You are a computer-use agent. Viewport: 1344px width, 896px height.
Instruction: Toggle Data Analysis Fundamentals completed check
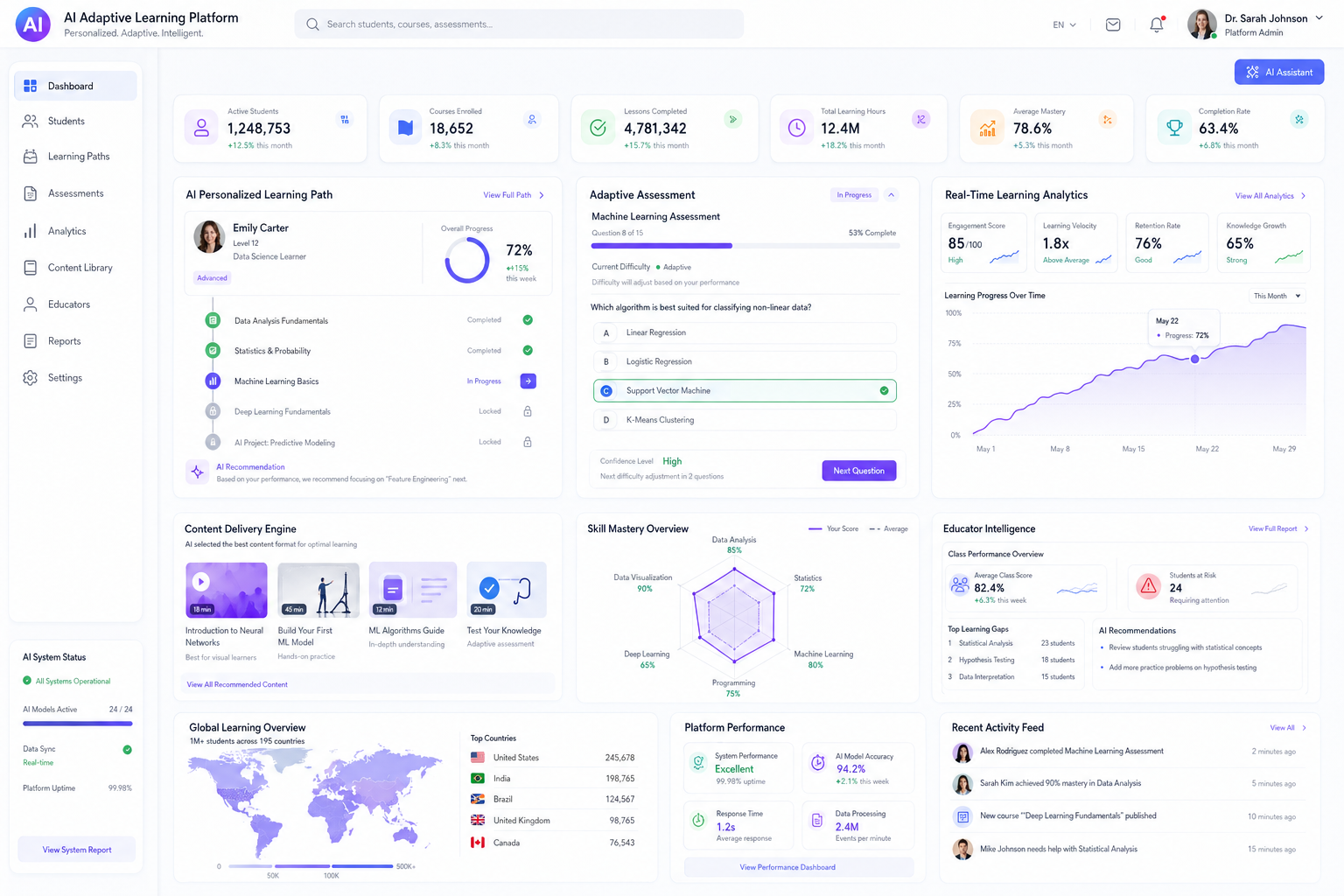click(528, 320)
